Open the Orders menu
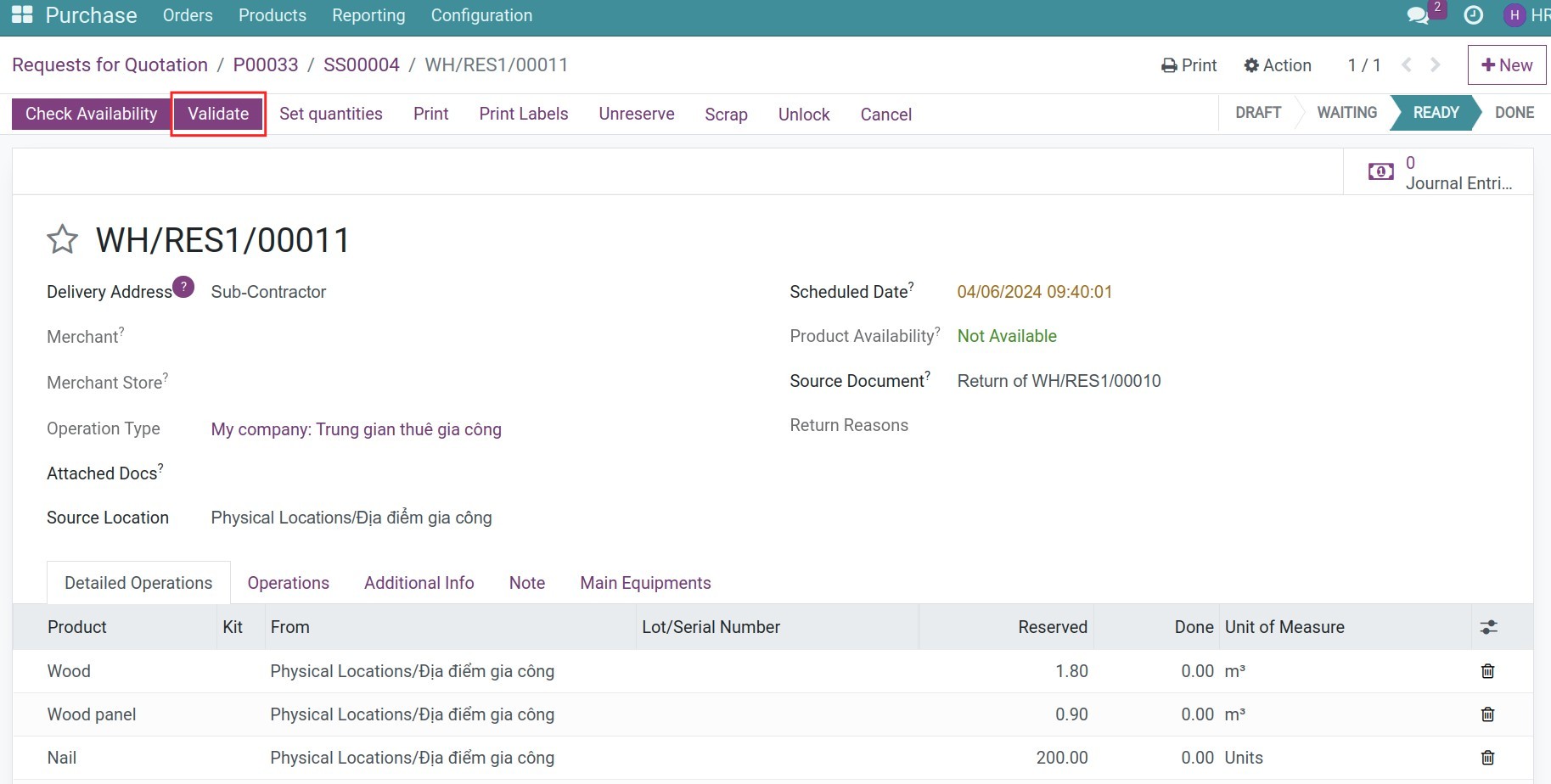The height and width of the screenshot is (784, 1551). 188,15
